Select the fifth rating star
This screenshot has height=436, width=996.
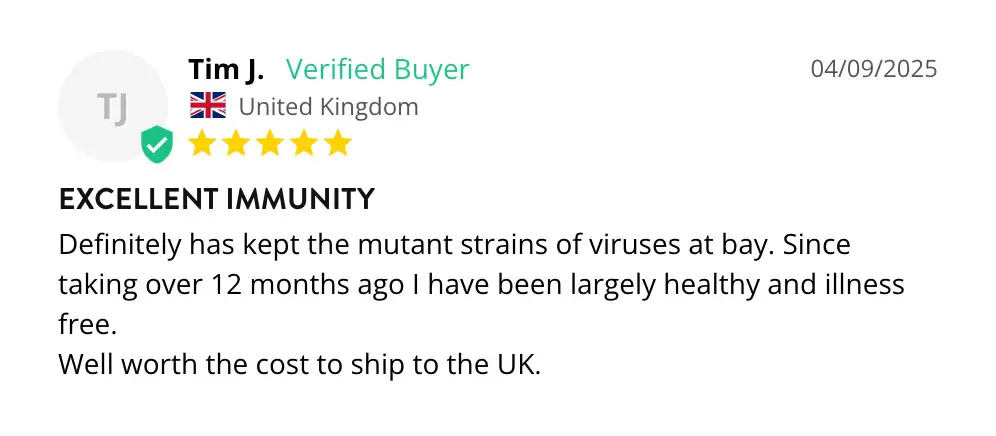(x=338, y=143)
